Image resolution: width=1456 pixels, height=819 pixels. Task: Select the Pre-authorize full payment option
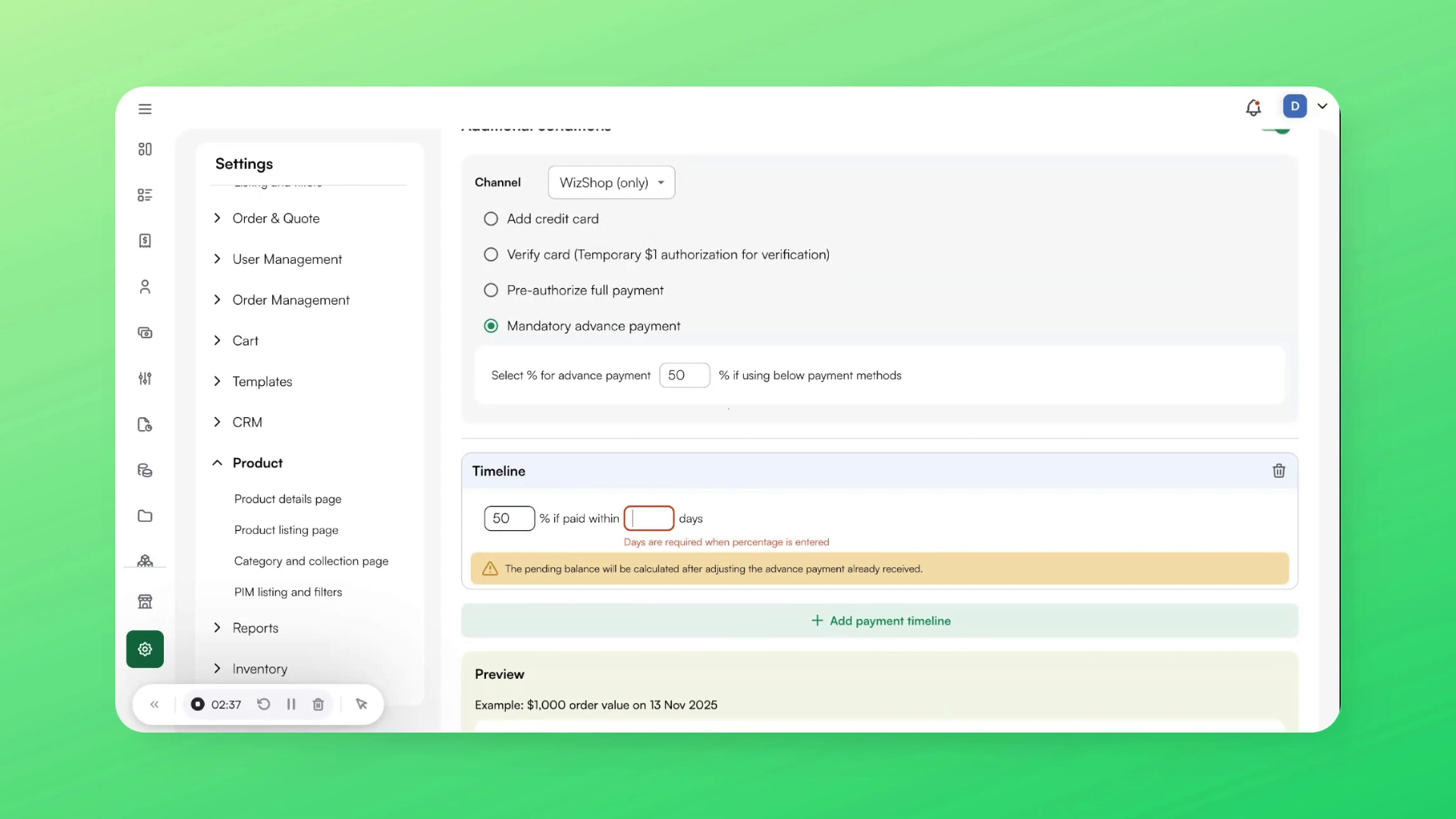[491, 290]
